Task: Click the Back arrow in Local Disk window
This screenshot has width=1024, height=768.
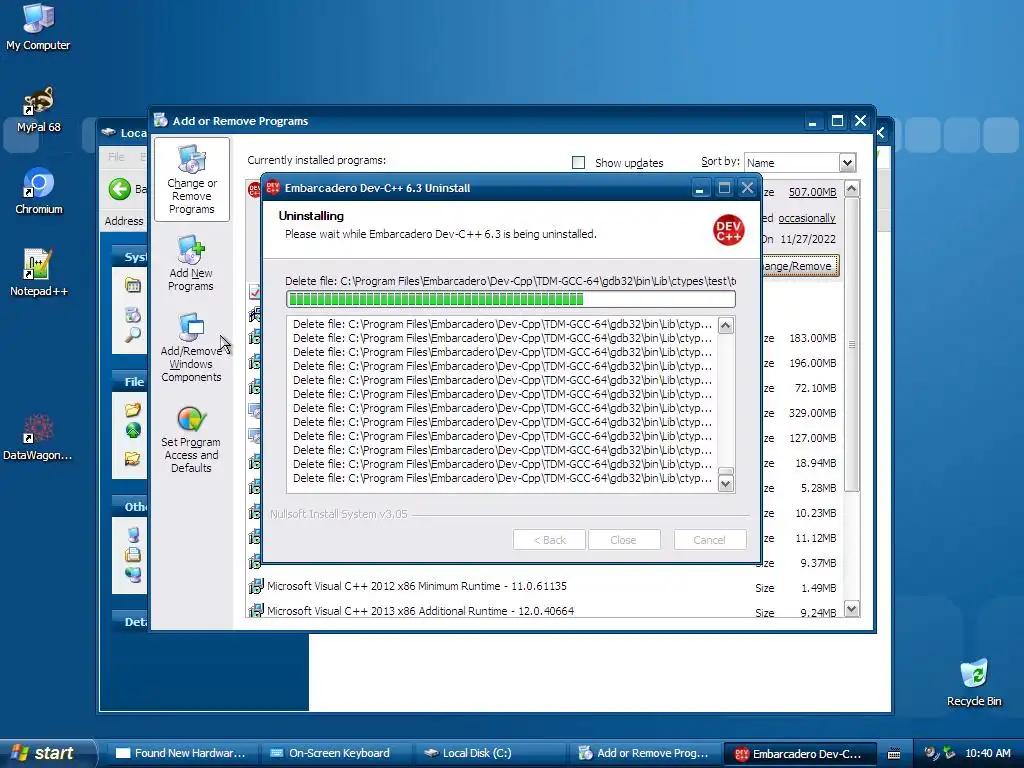Action: click(x=120, y=189)
